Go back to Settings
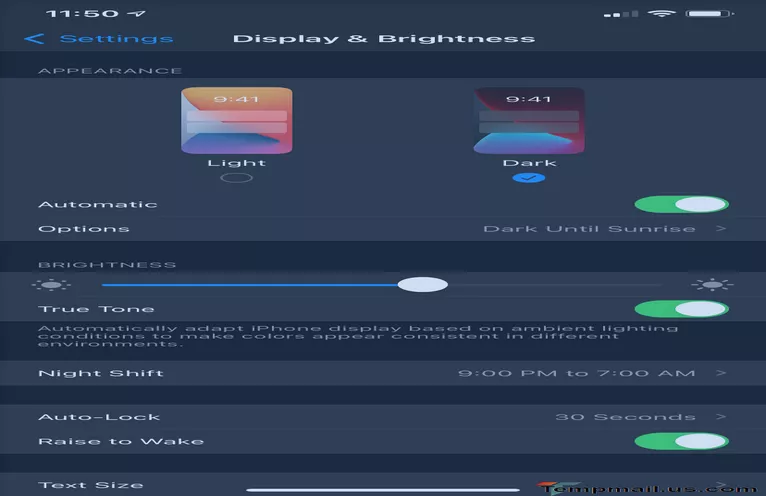Screen dimensions: 766x496 (115, 39)
